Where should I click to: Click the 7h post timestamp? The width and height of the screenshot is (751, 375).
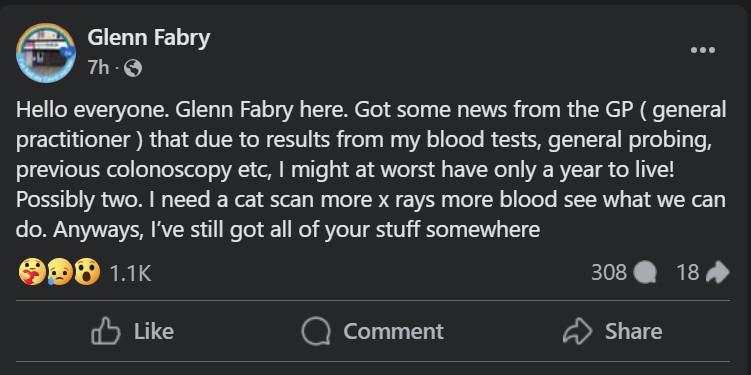pos(98,68)
